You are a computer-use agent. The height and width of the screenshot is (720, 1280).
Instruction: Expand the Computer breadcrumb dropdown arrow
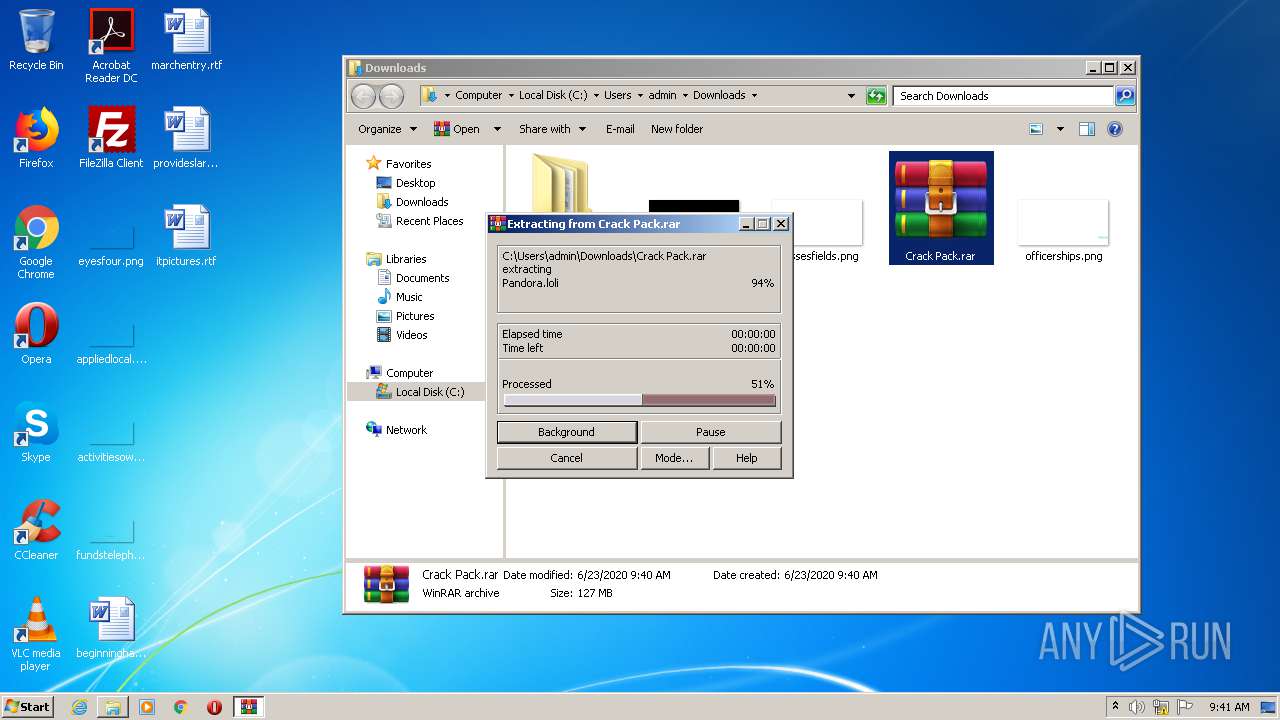tap(510, 96)
